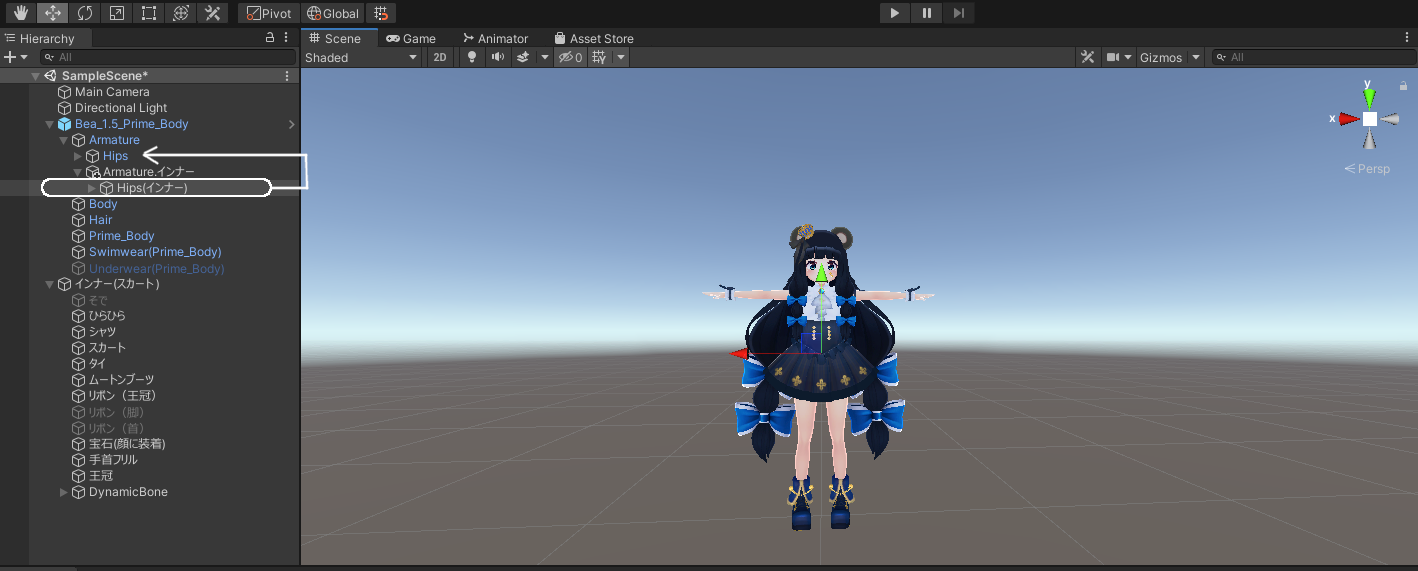Switch to the Game tab

tap(411, 38)
